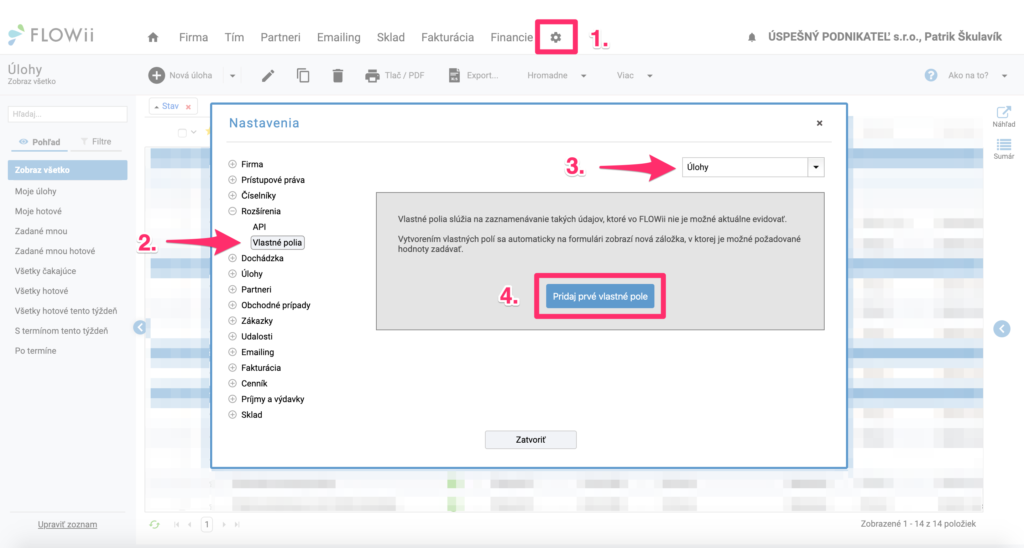Viewport: 1024px width, 548px height.
Task: Switch to the Pohľad tab
Action: tap(40, 142)
